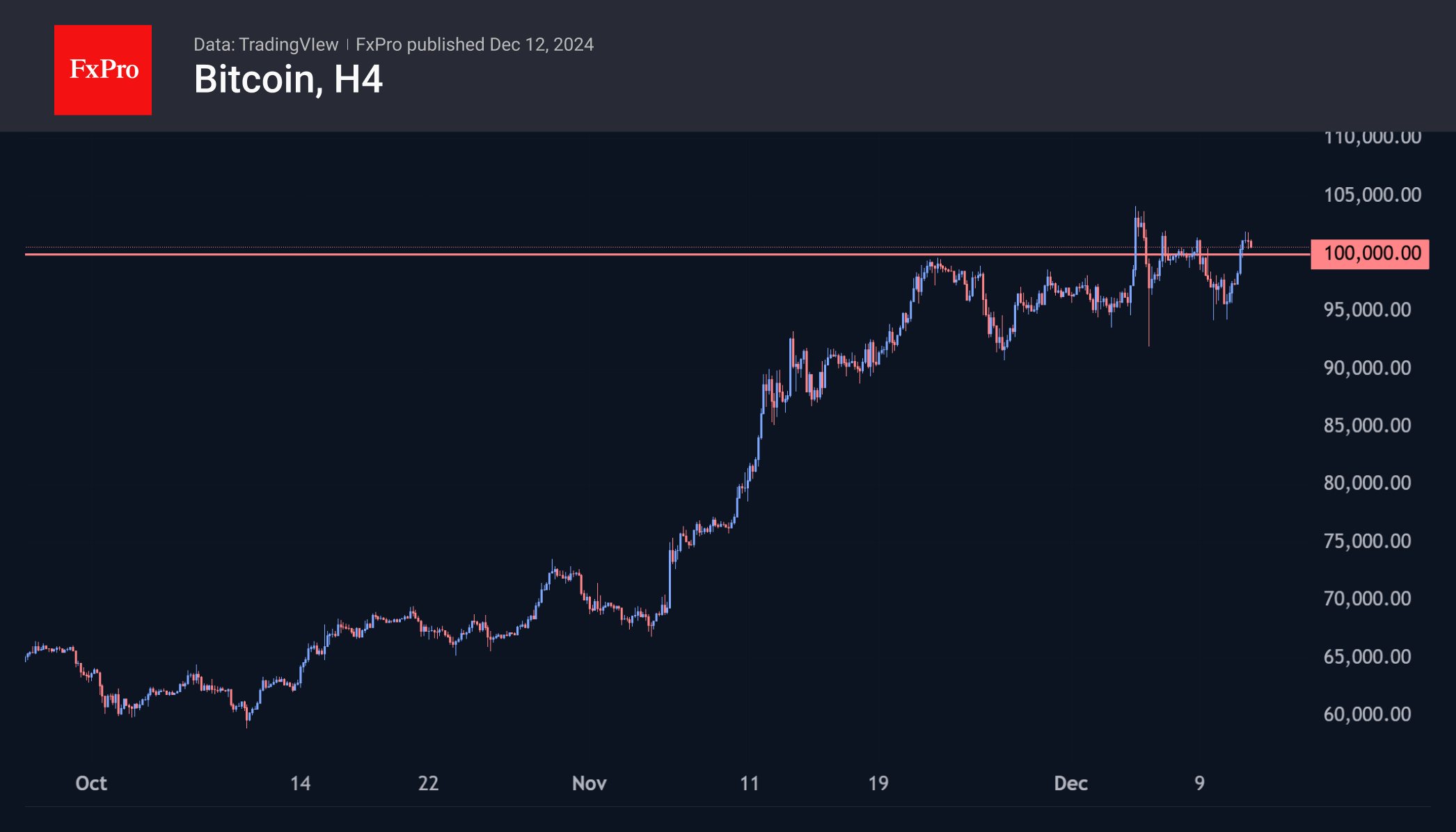
Task: Click the 'Dec' date axis label
Action: coord(1070,784)
